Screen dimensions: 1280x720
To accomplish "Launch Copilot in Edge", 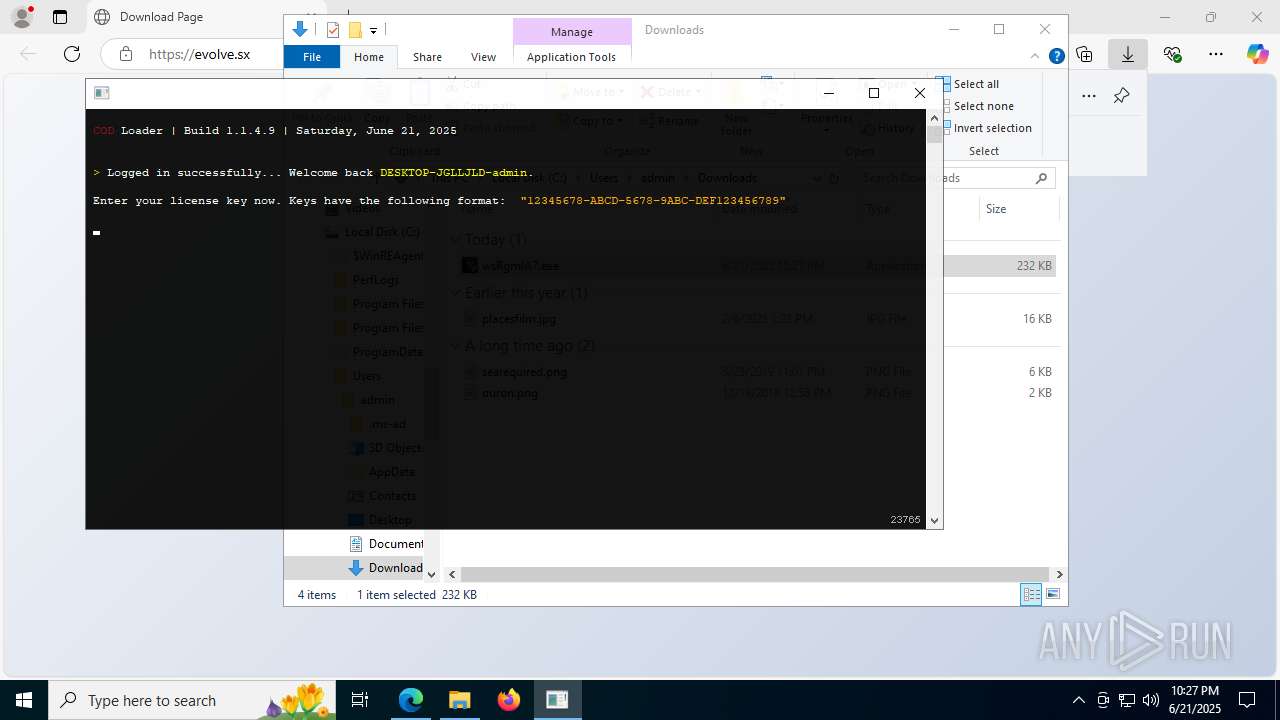I will point(1257,54).
